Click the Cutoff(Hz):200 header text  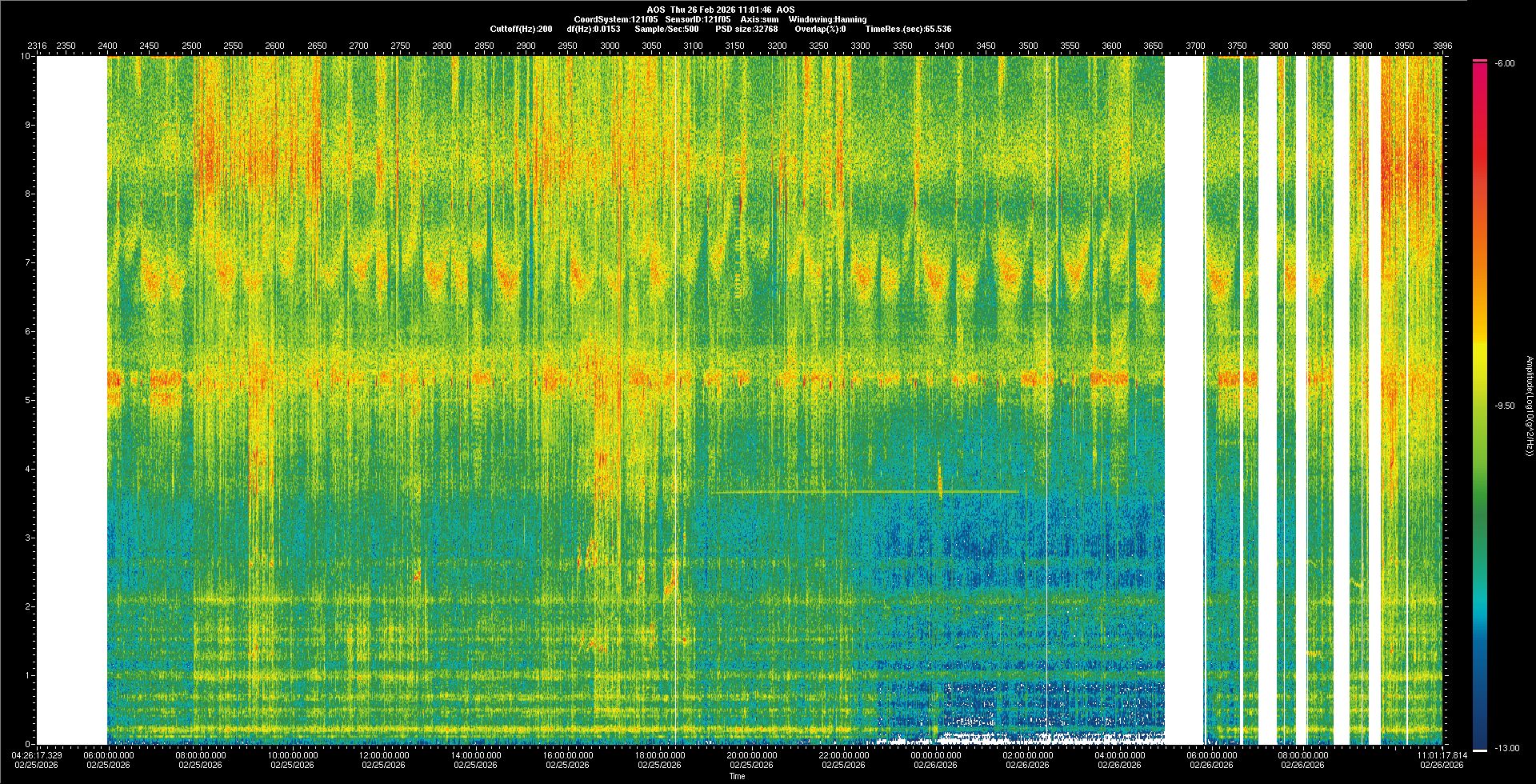[x=521, y=29]
